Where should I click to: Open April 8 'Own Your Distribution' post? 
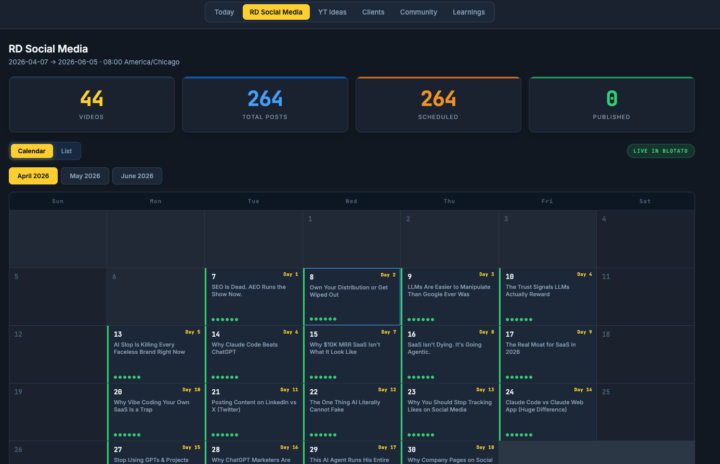[x=352, y=296]
